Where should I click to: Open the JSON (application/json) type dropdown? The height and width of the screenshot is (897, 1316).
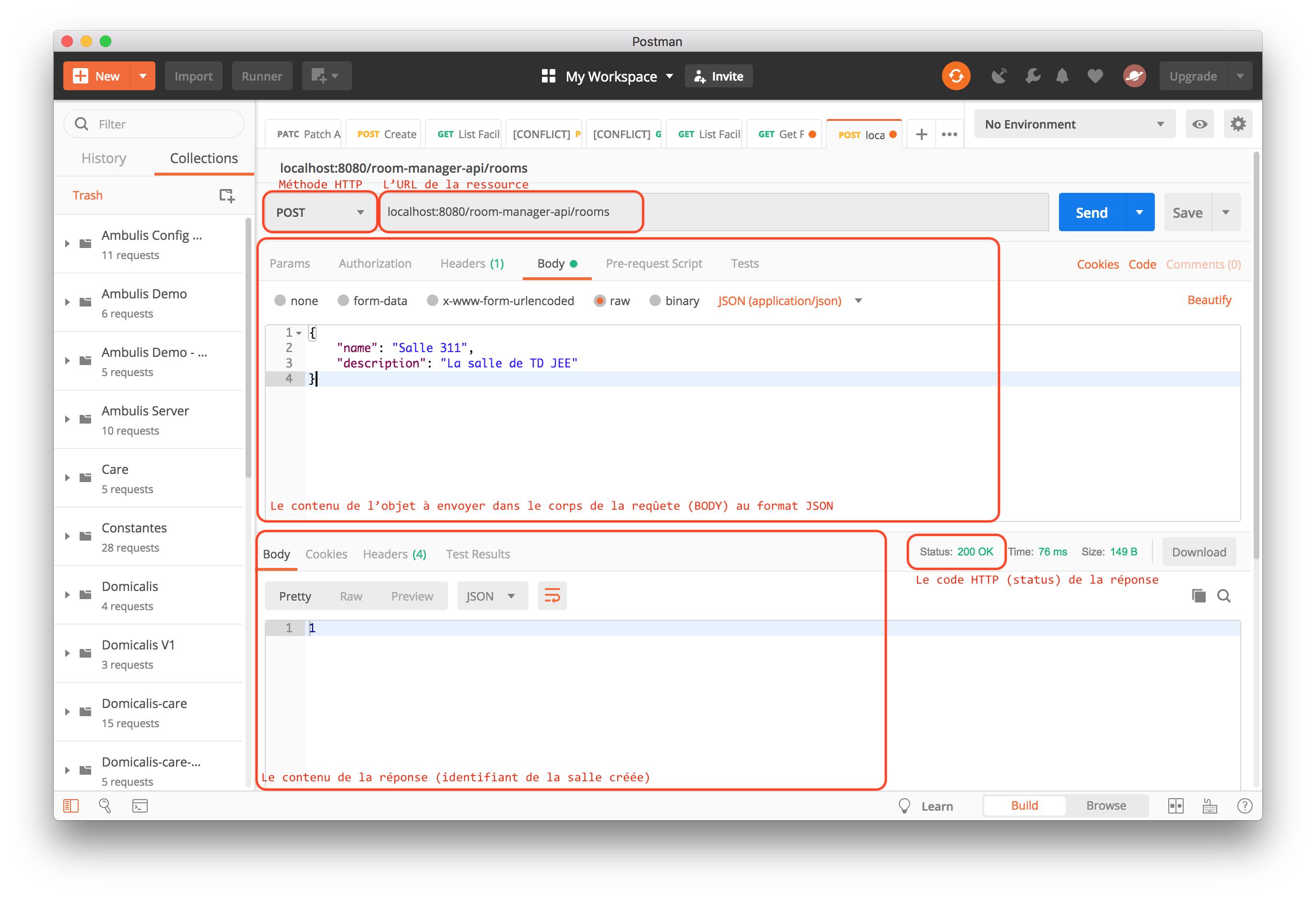click(789, 300)
